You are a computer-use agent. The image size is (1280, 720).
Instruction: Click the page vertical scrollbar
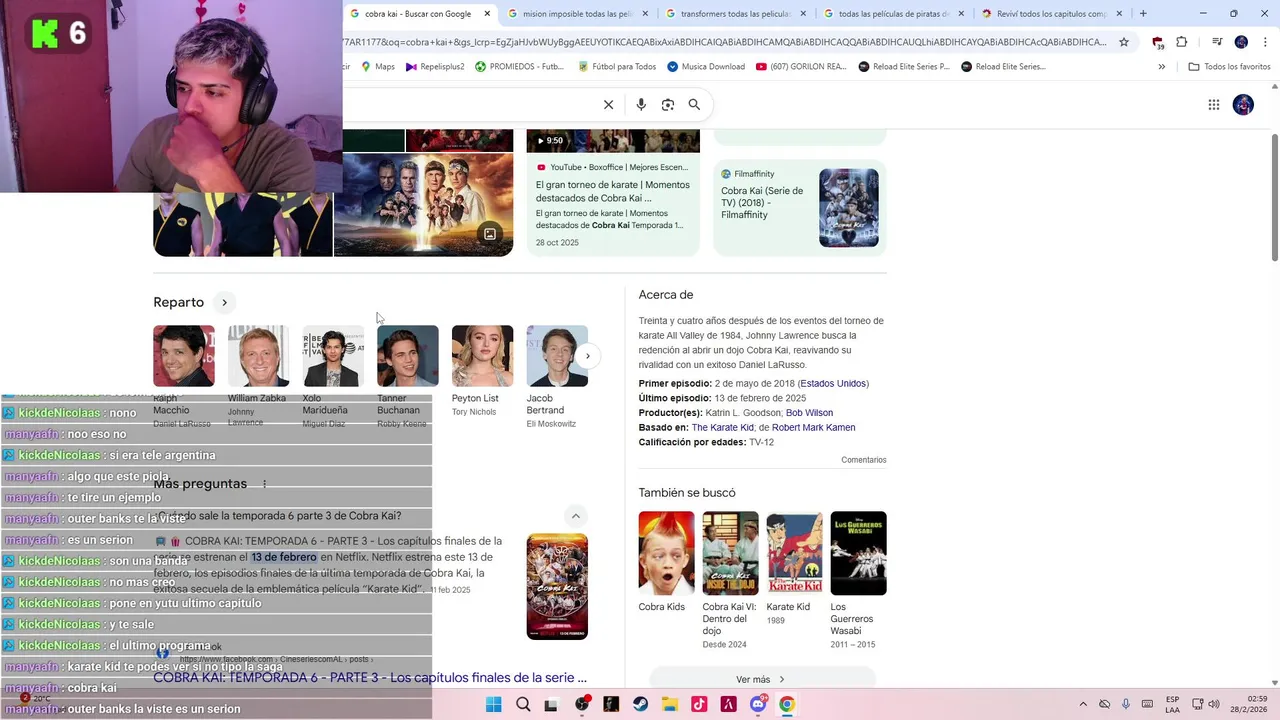tap(1274, 197)
